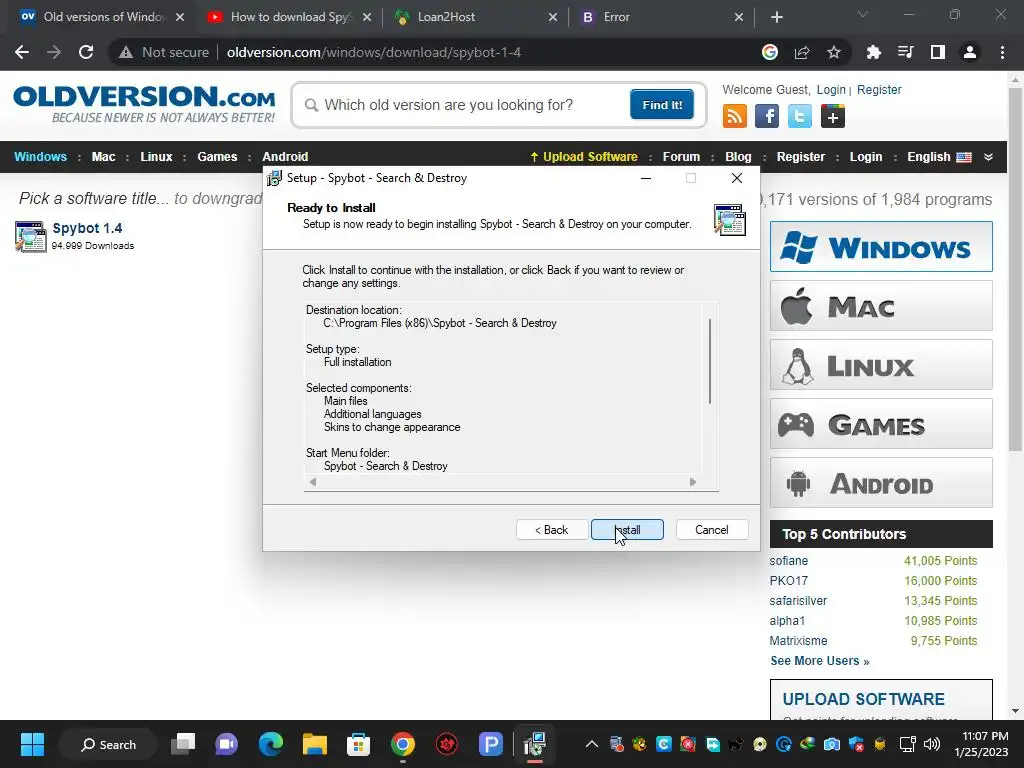This screenshot has width=1024, height=768.
Task: Open the Upload Software nav link
Action: [x=584, y=157]
